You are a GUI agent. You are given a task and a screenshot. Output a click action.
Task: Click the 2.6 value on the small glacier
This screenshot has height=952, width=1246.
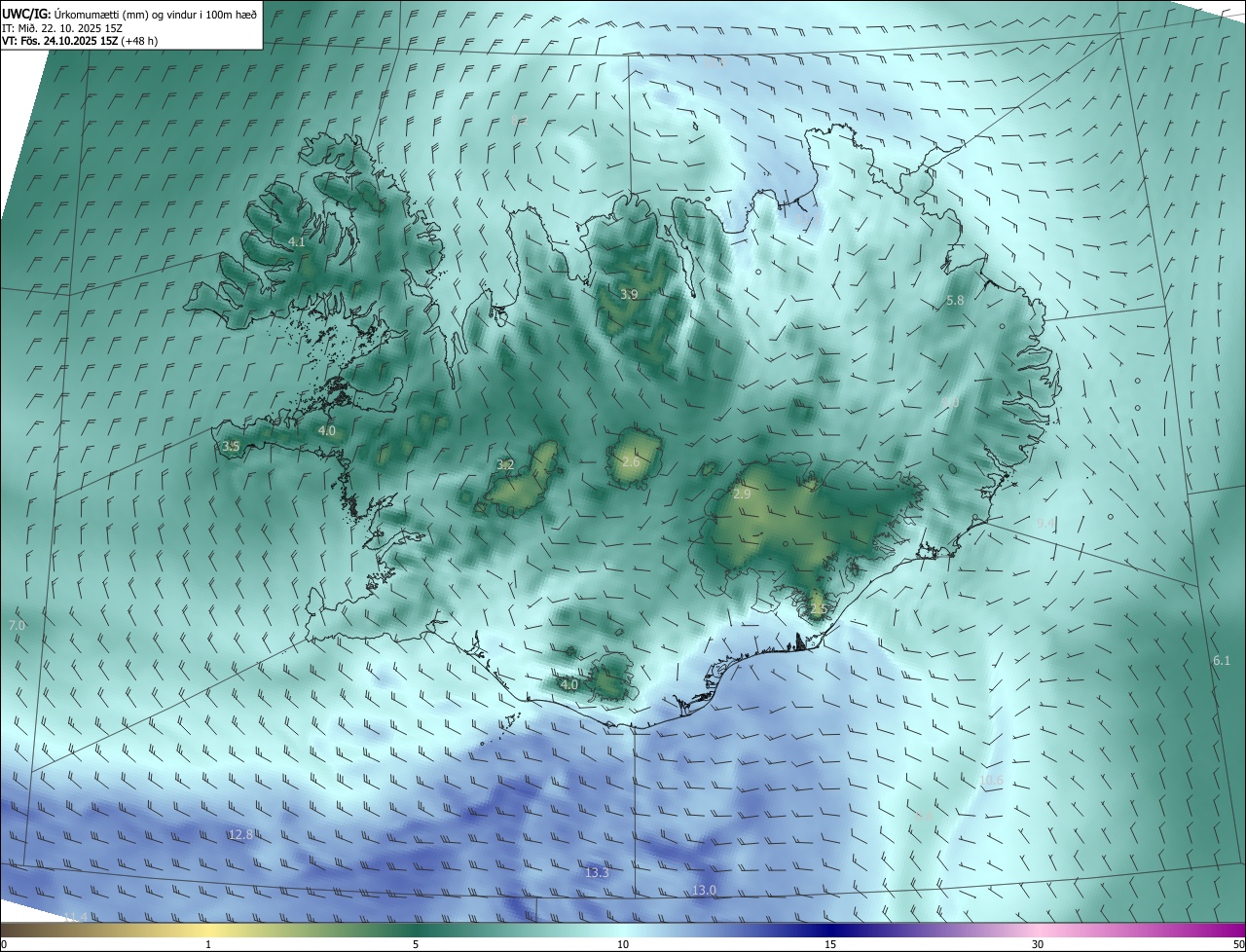tap(631, 461)
